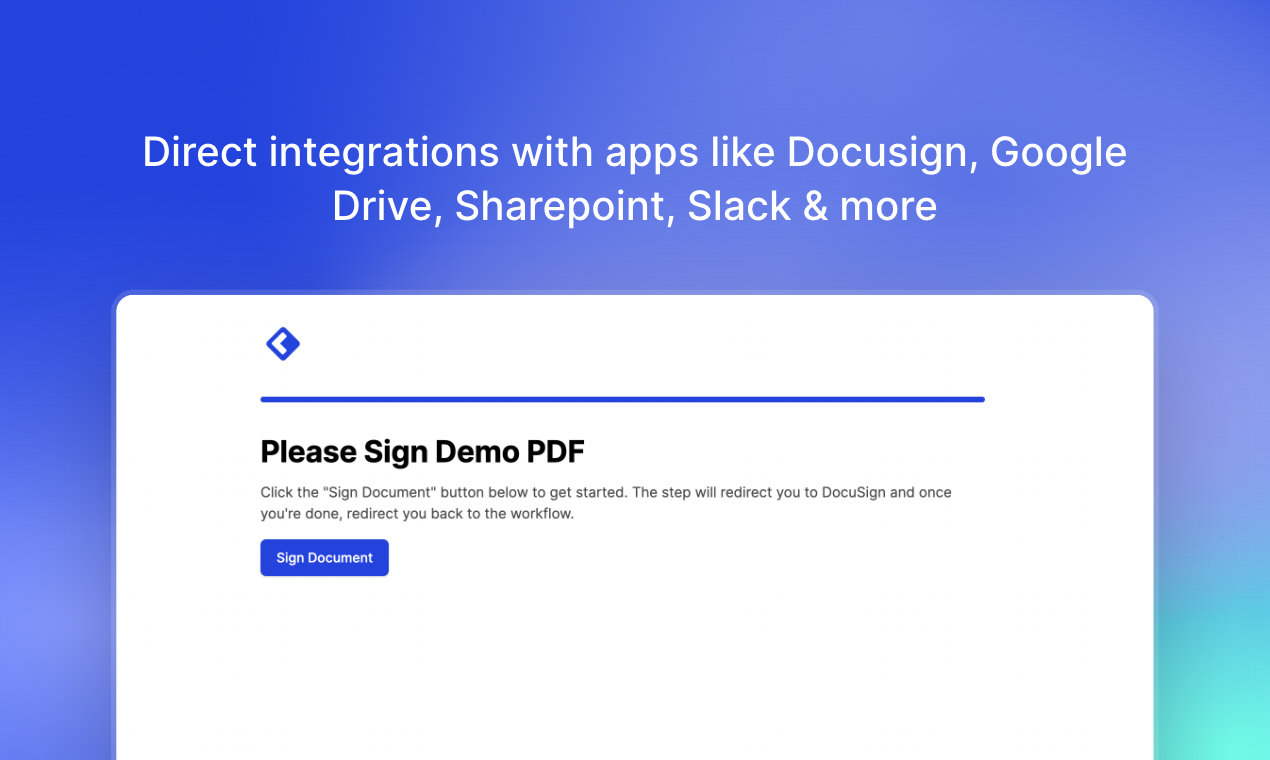The height and width of the screenshot is (760, 1270).
Task: Click the instruction text mentioning DocuSign redirect
Action: (606, 503)
